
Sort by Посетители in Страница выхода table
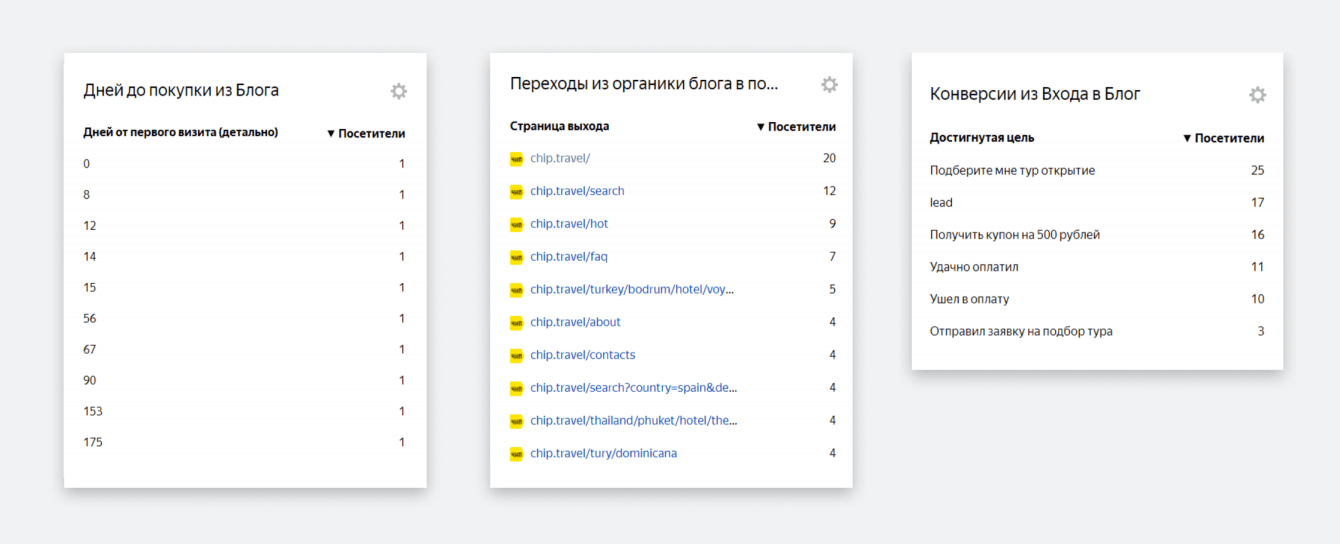tap(796, 127)
